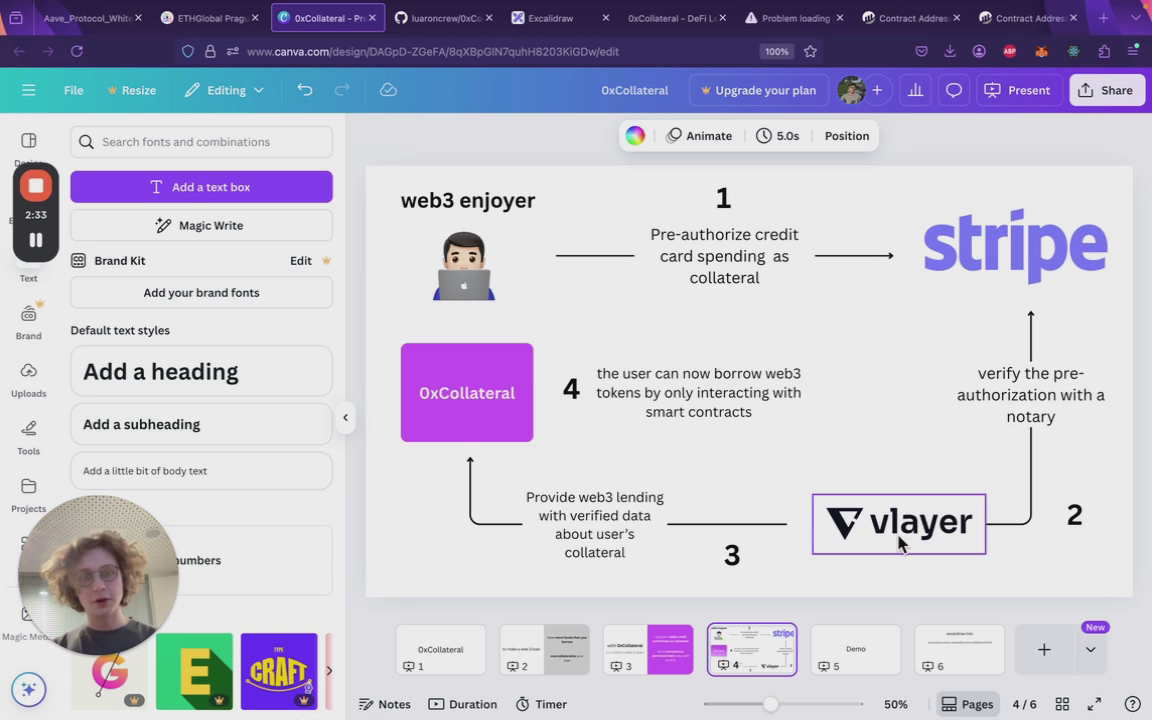The image size is (1152, 720).
Task: Add a new page with plus button
Action: [x=1044, y=649]
